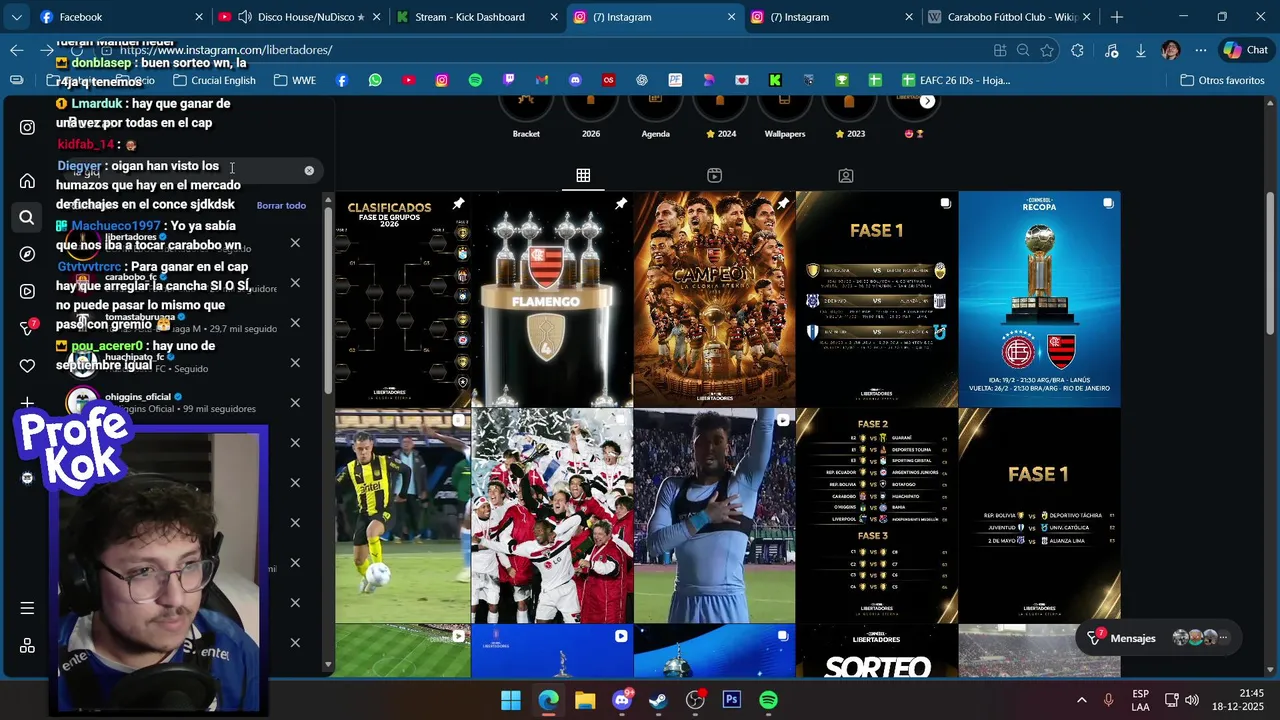Screen dimensions: 1280x720
Task: Select the Tagged posts tab
Action: (846, 176)
